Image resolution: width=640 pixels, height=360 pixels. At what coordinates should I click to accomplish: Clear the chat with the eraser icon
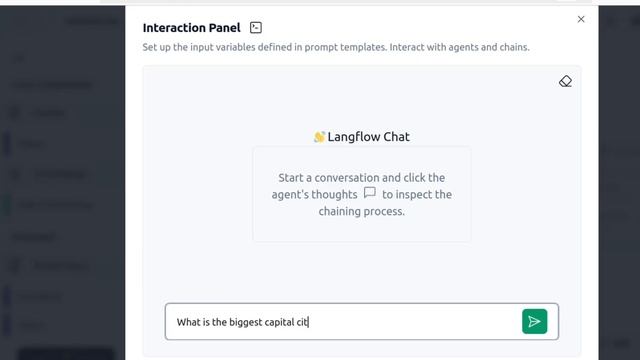(565, 81)
